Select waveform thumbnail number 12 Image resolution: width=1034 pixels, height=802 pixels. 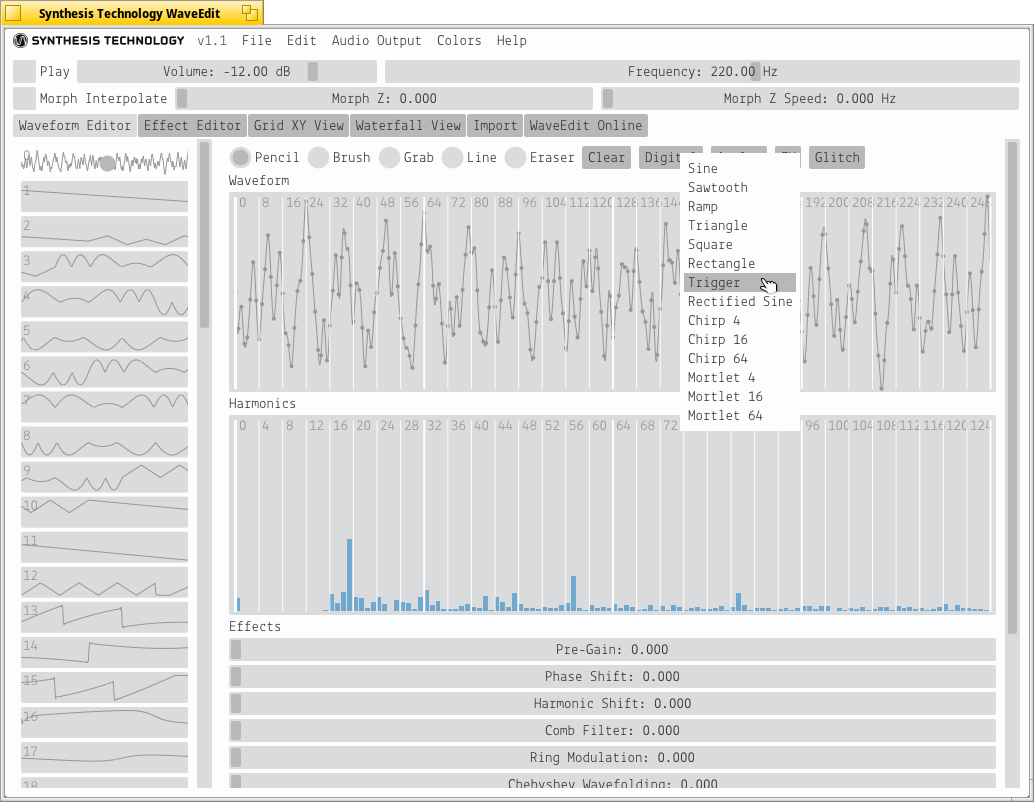104,582
